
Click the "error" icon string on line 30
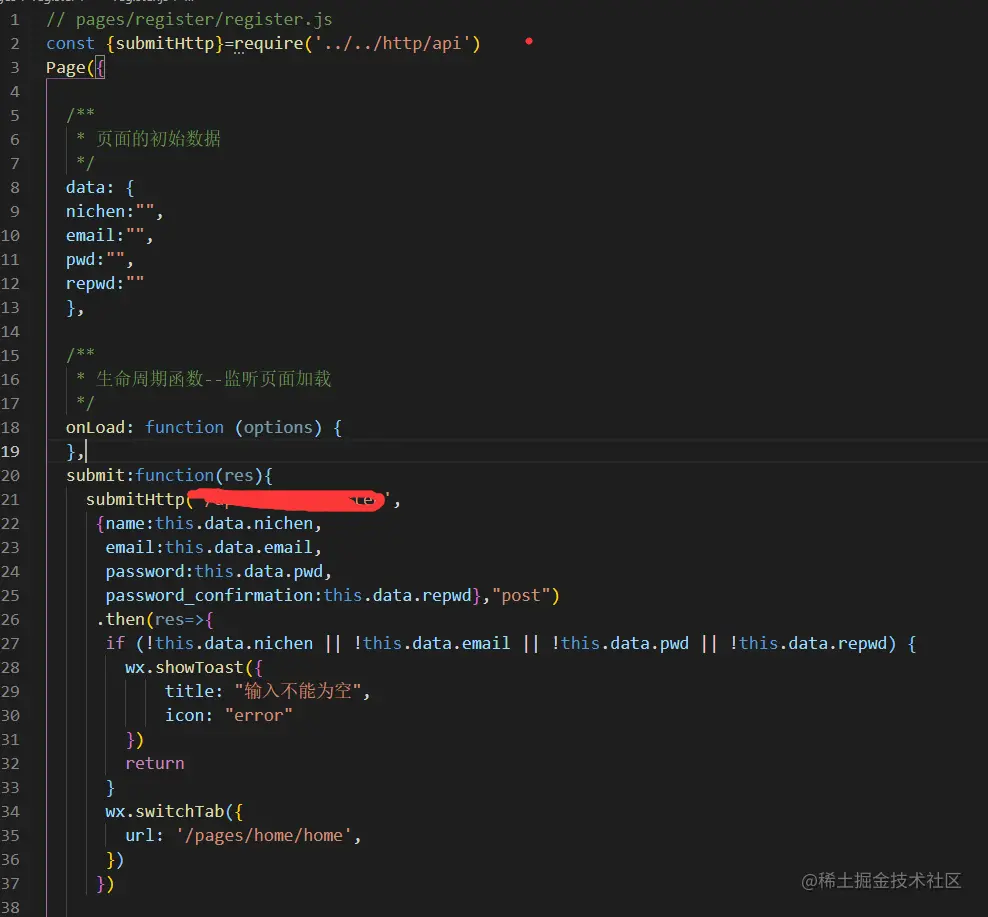[258, 715]
